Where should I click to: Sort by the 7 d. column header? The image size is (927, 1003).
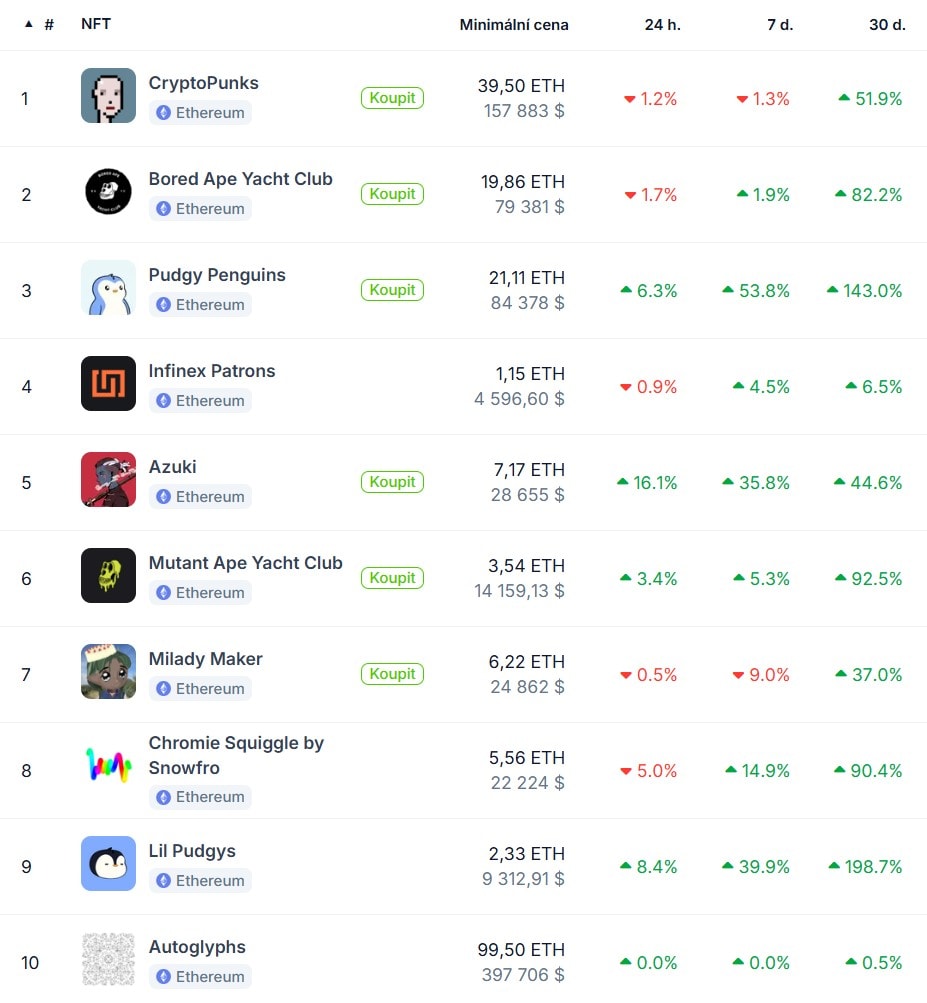click(x=780, y=25)
